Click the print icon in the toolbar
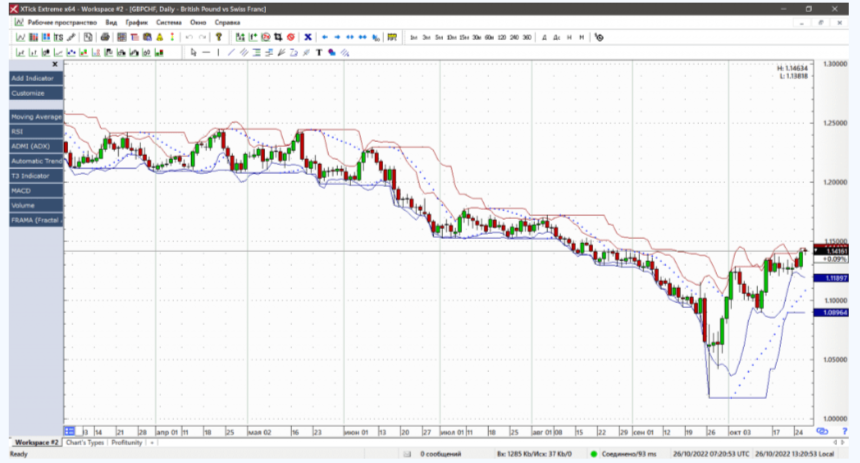The image size is (860, 463). (x=105, y=37)
